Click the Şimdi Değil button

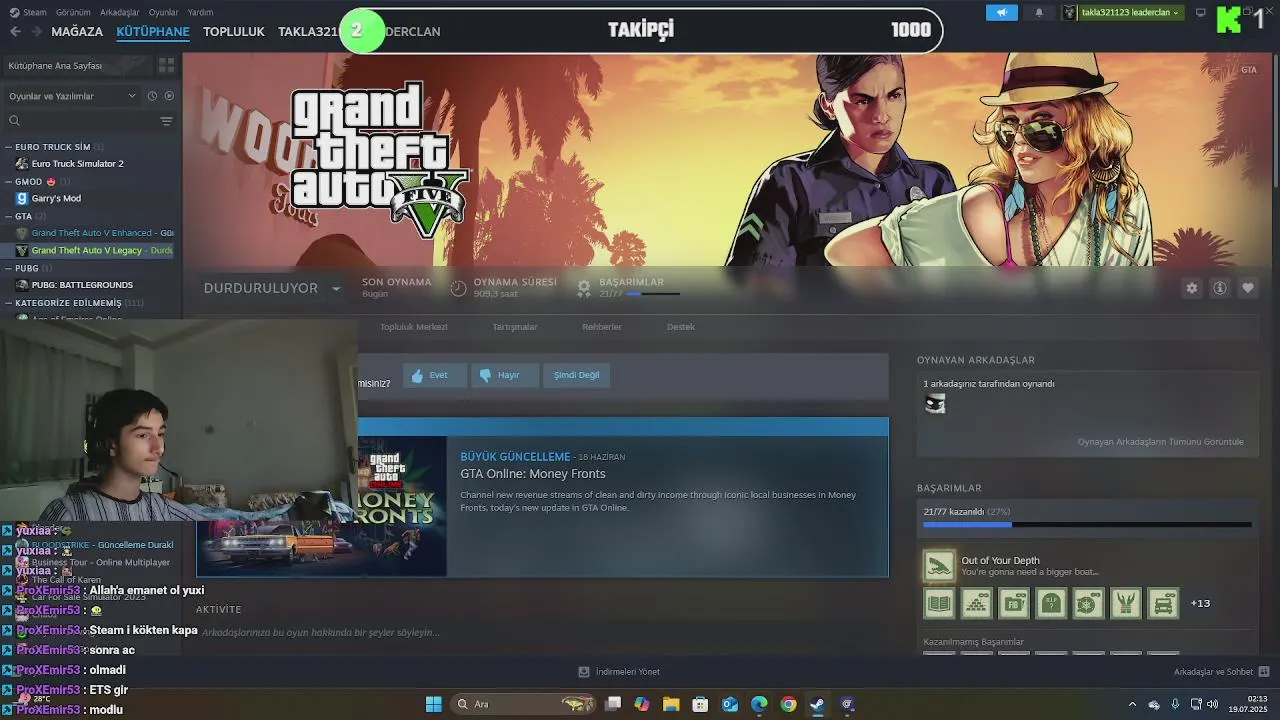pos(577,375)
